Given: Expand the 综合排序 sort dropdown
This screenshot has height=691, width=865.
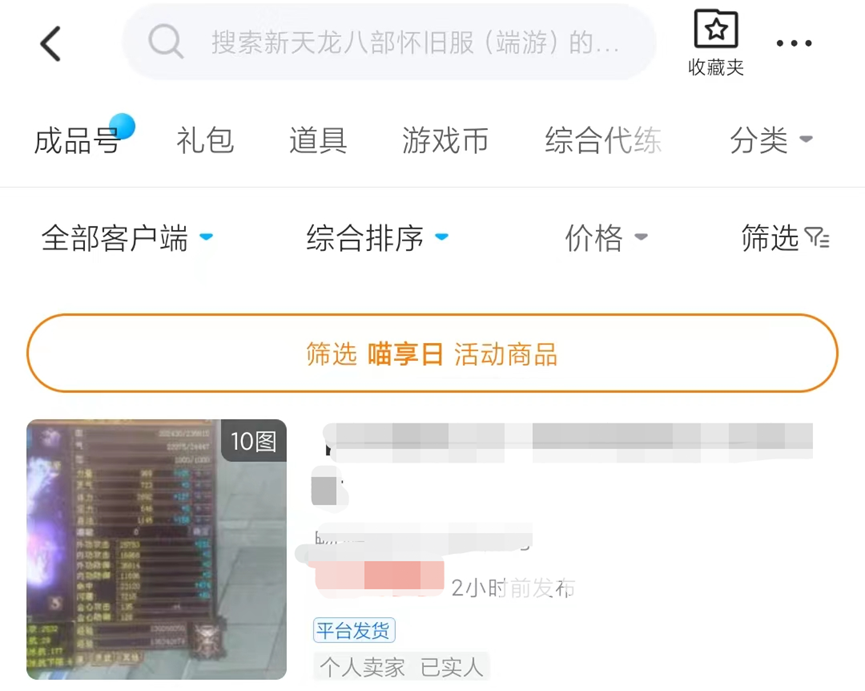Looking at the screenshot, I should coord(377,238).
